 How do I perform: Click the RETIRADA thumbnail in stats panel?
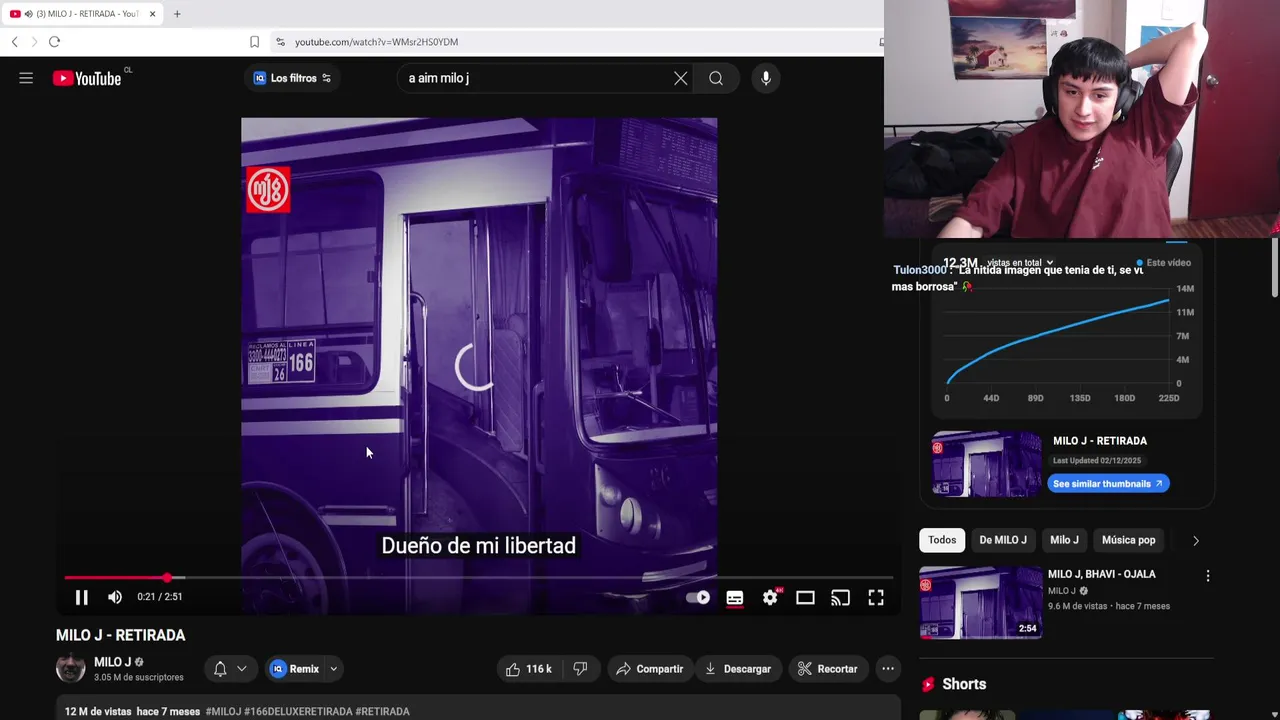point(987,464)
